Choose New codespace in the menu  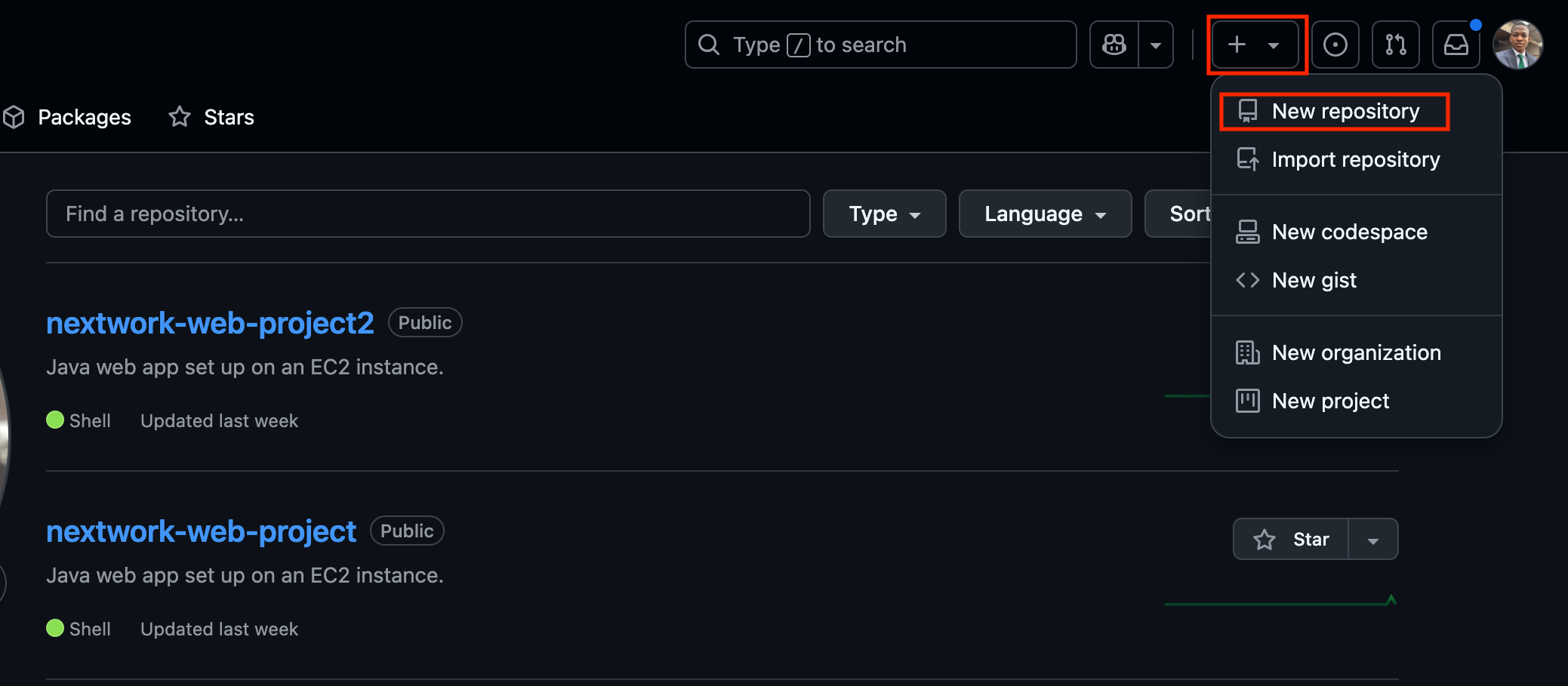pos(1356,232)
